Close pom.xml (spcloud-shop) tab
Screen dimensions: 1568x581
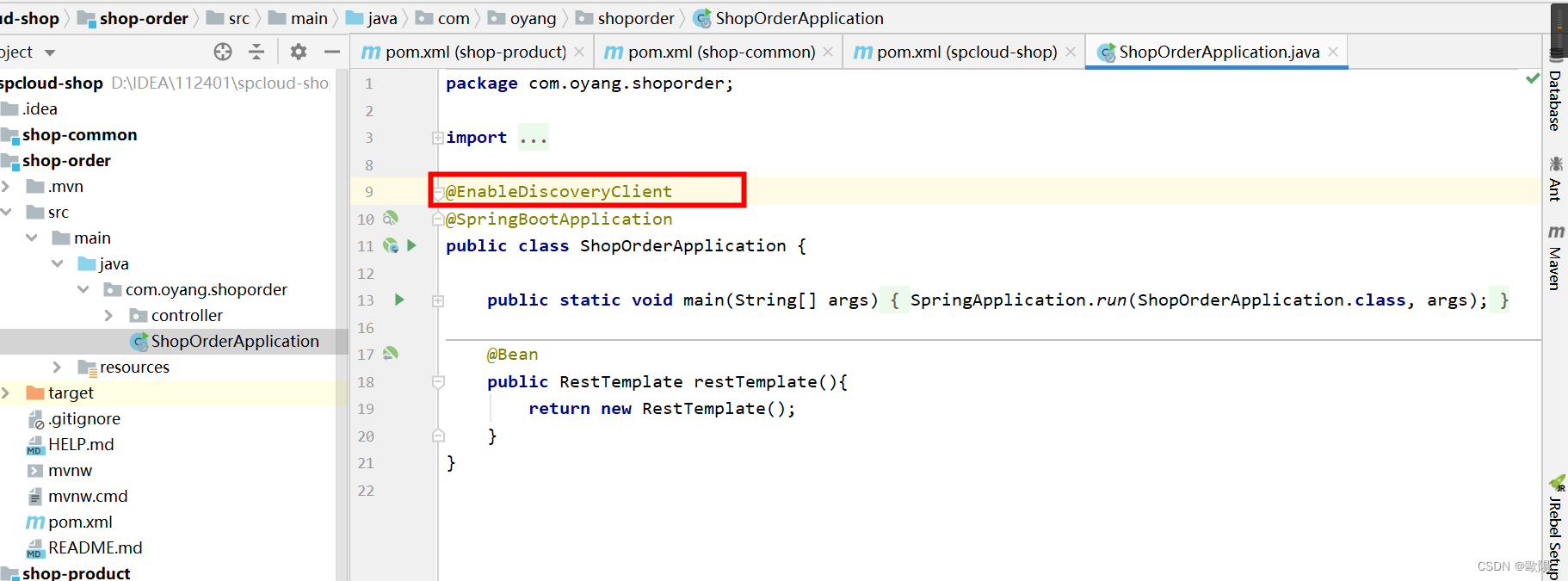[1071, 52]
